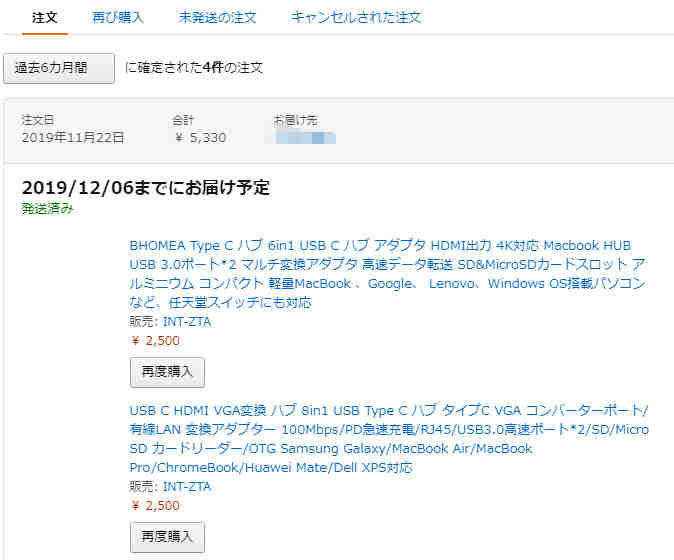Click the に確定された4件の注文 text

pos(194,67)
